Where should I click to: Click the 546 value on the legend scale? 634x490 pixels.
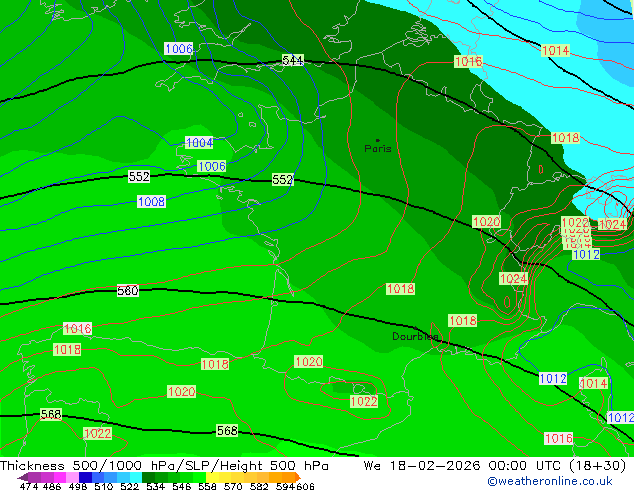pyautogui.click(x=182, y=486)
